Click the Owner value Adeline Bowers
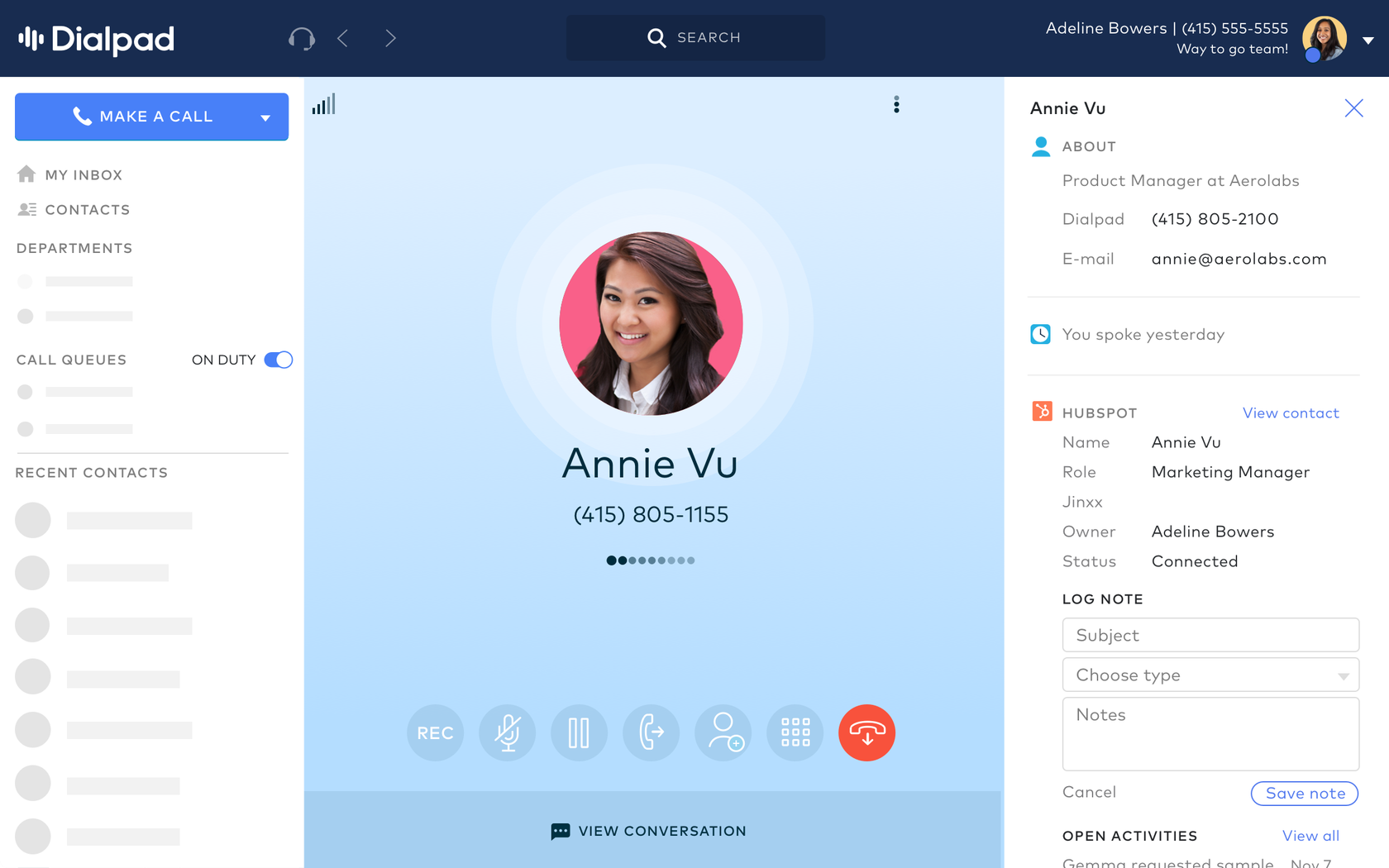This screenshot has width=1389, height=868. [x=1213, y=532]
